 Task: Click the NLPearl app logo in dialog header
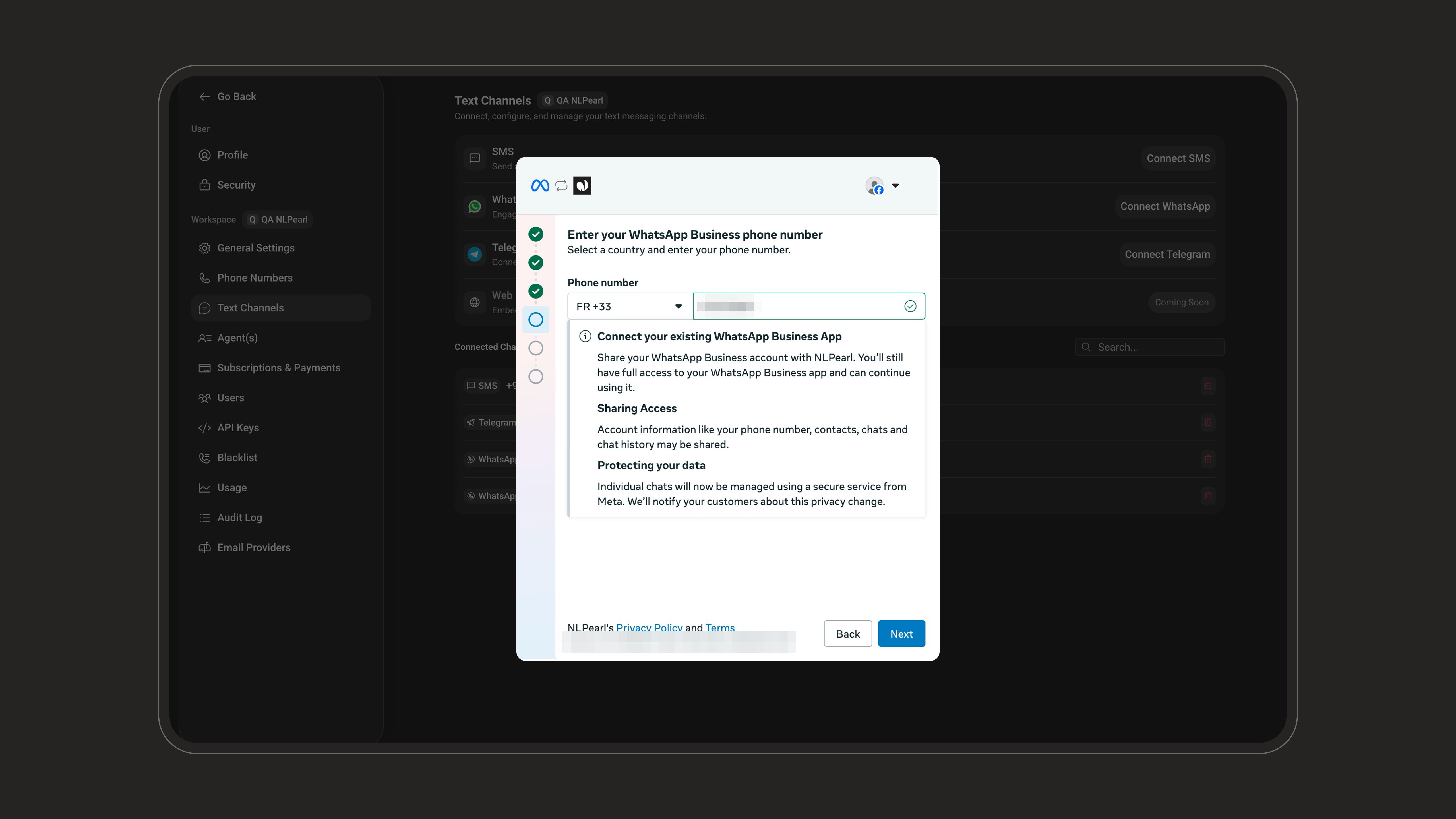[582, 185]
